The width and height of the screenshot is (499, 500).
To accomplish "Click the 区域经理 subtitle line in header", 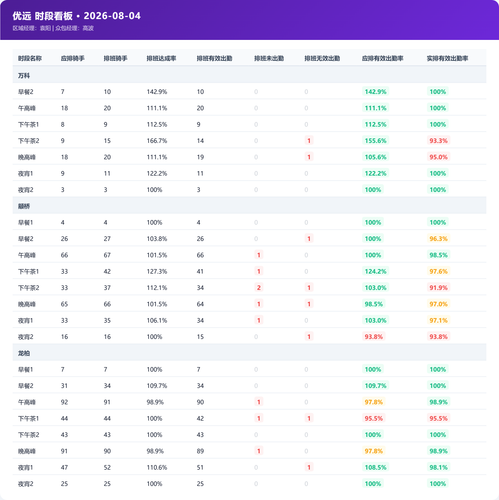I will (x=53, y=28).
